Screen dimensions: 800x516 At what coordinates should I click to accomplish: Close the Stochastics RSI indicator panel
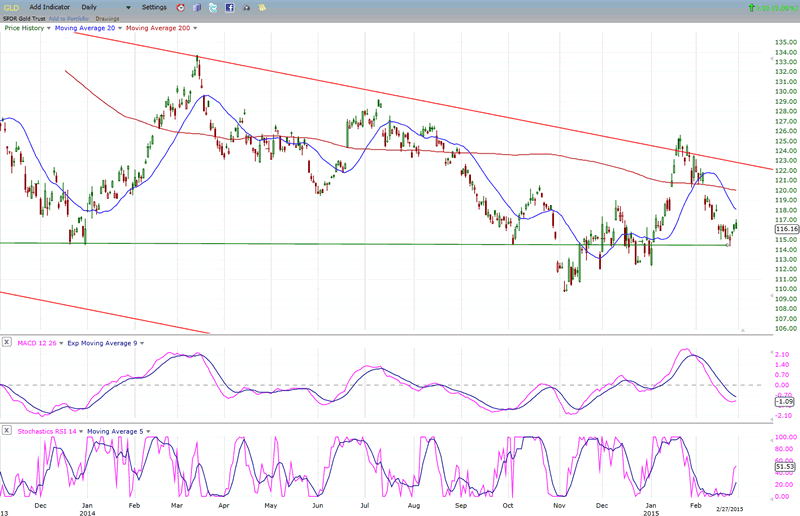(x=7, y=431)
